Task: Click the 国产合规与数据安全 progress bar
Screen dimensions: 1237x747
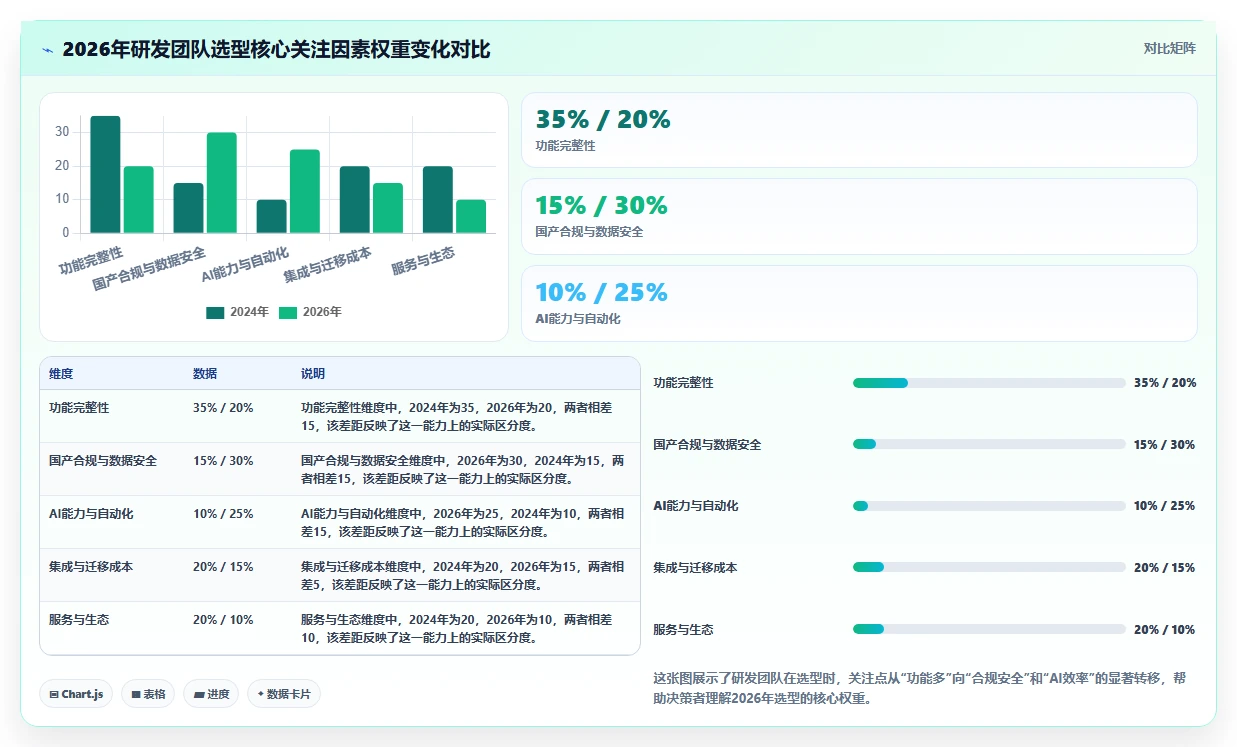Action: pyautogui.click(x=989, y=444)
